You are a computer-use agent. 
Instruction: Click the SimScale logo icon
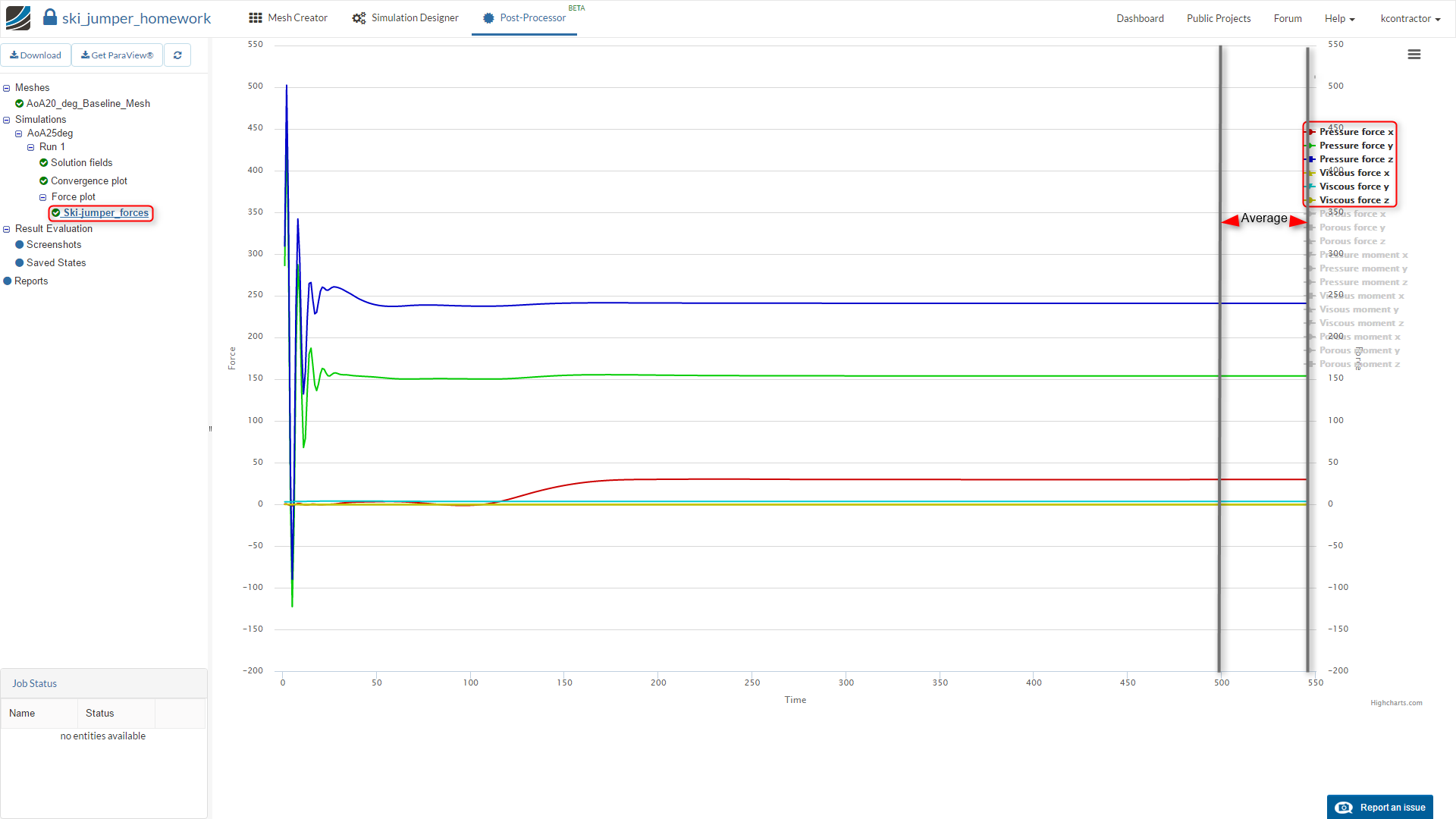[18, 17]
